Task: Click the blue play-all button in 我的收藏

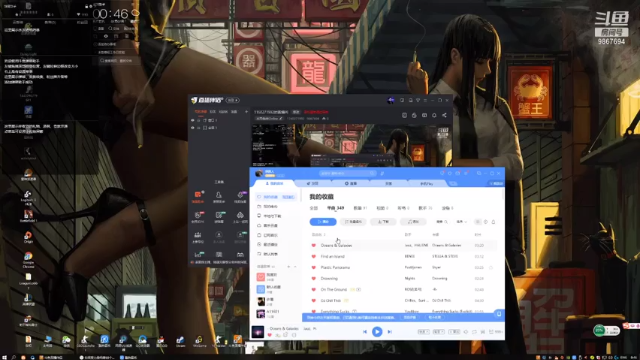Action: [x=323, y=222]
